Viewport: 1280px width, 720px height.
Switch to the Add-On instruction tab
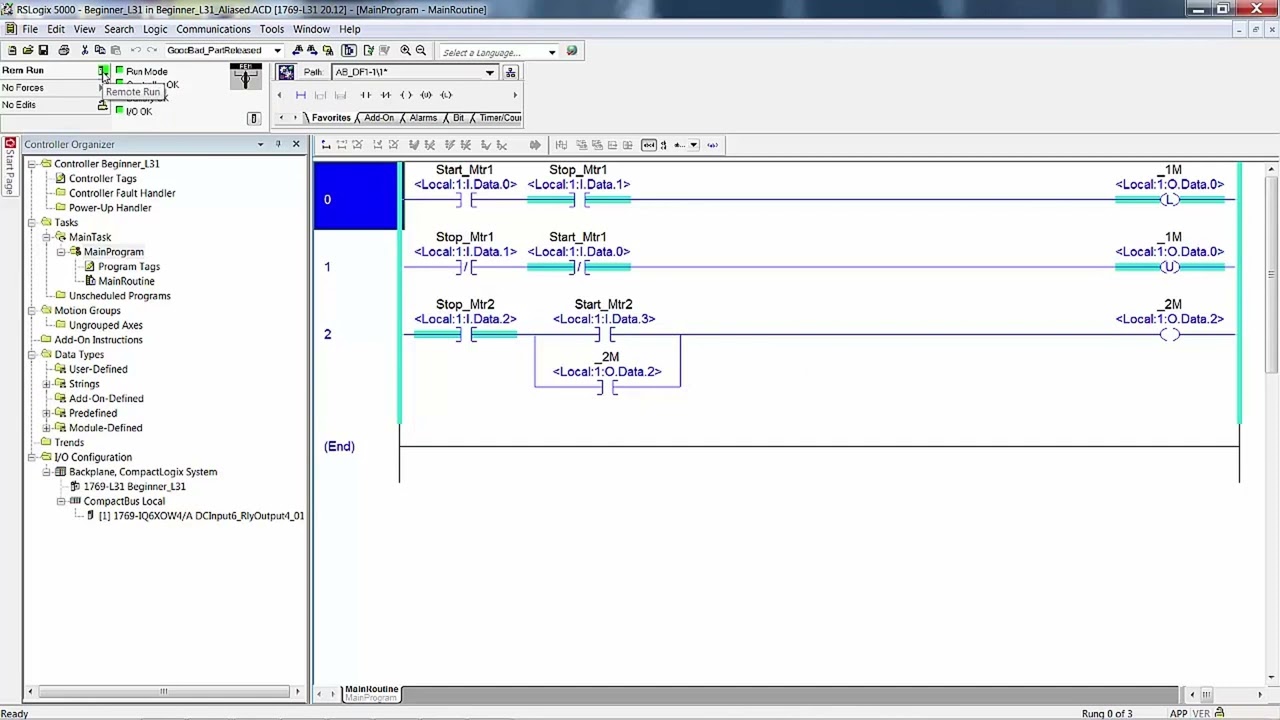click(x=379, y=118)
